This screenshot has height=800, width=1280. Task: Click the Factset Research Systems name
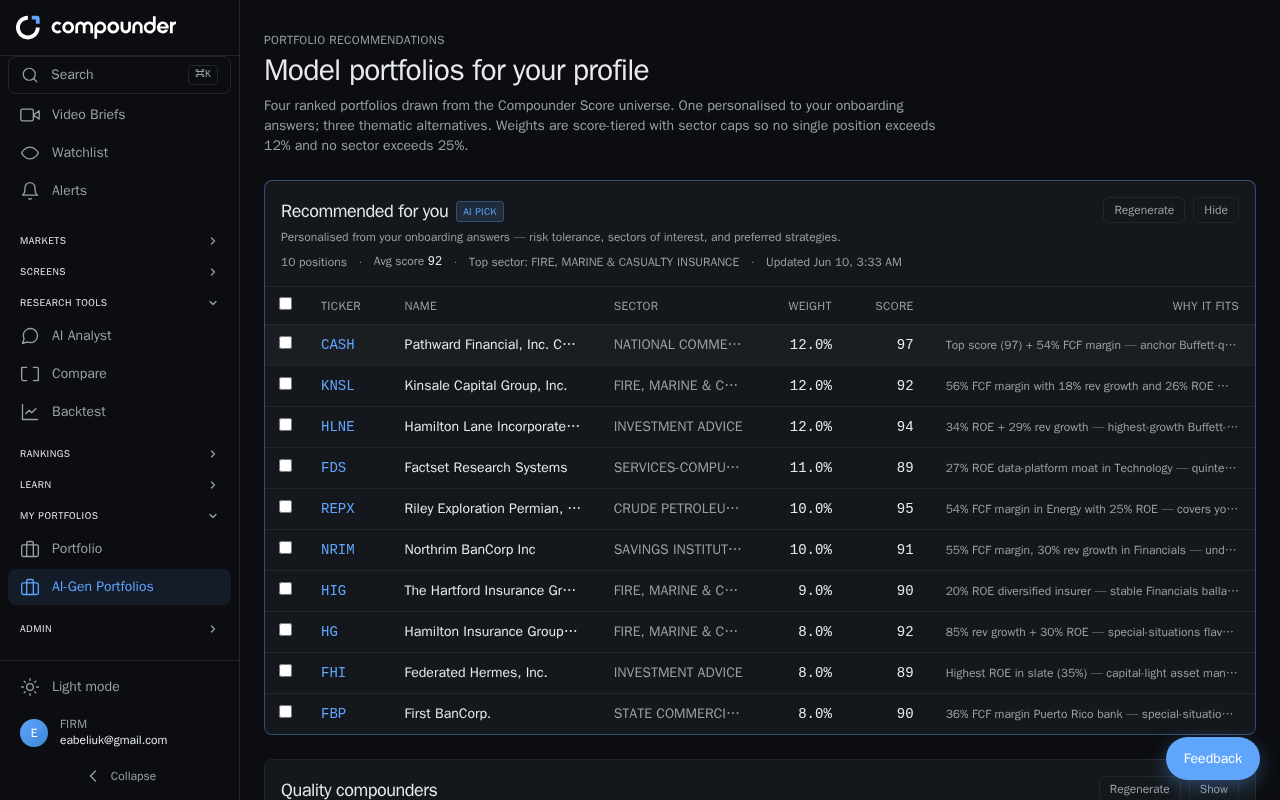[x=486, y=467]
